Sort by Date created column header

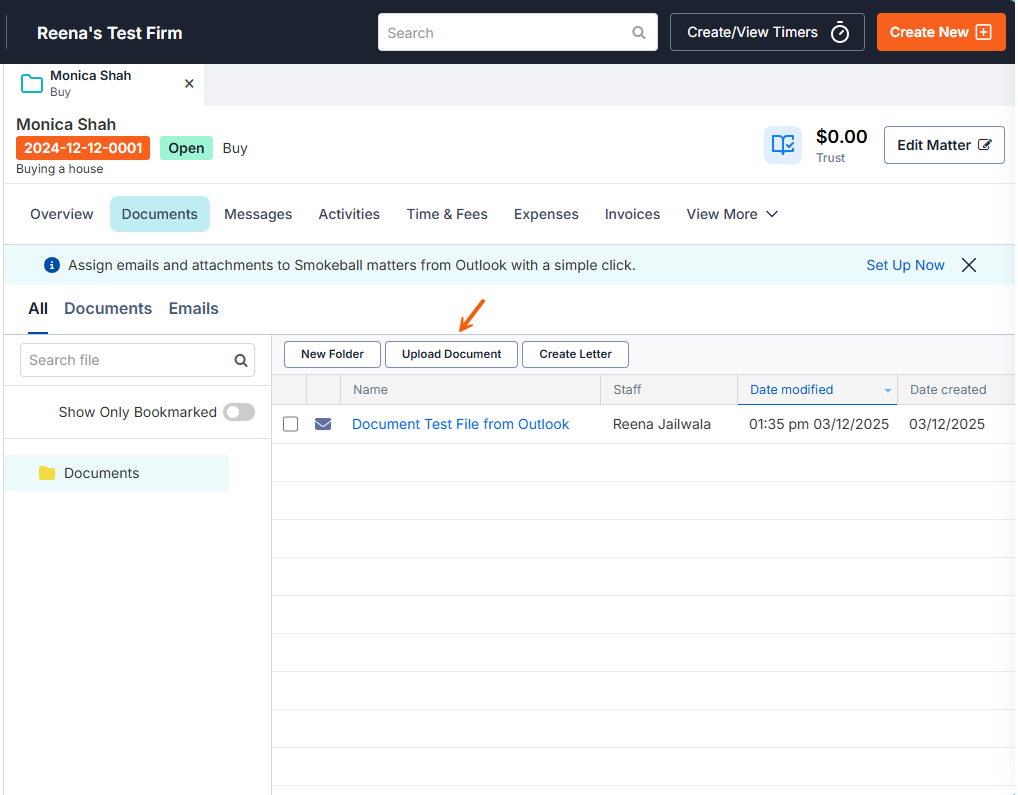pyautogui.click(x=956, y=390)
